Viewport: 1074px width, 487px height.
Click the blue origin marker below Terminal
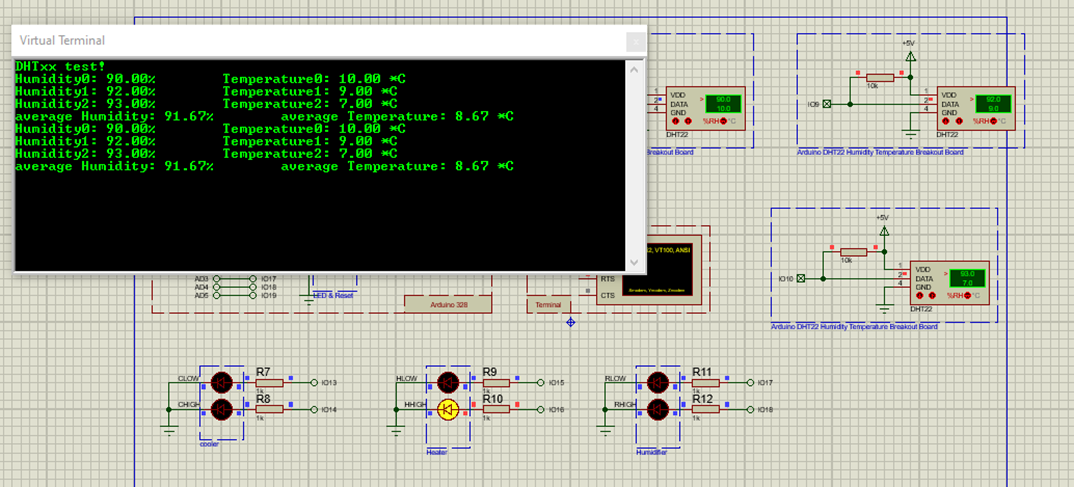click(x=571, y=322)
